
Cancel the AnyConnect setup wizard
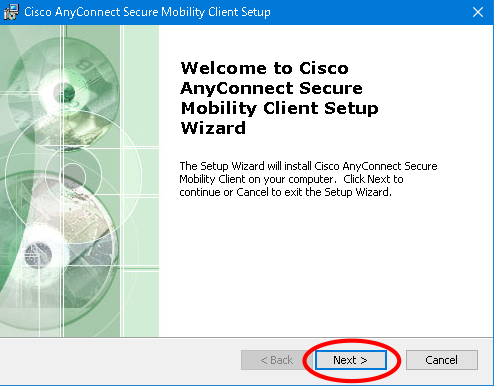tap(442, 360)
